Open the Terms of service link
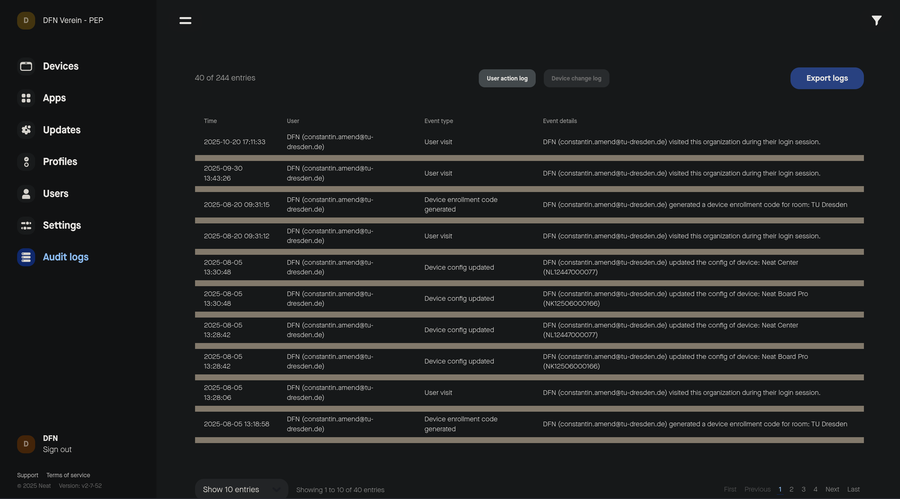Screen dimensions: 900x499 68,475
